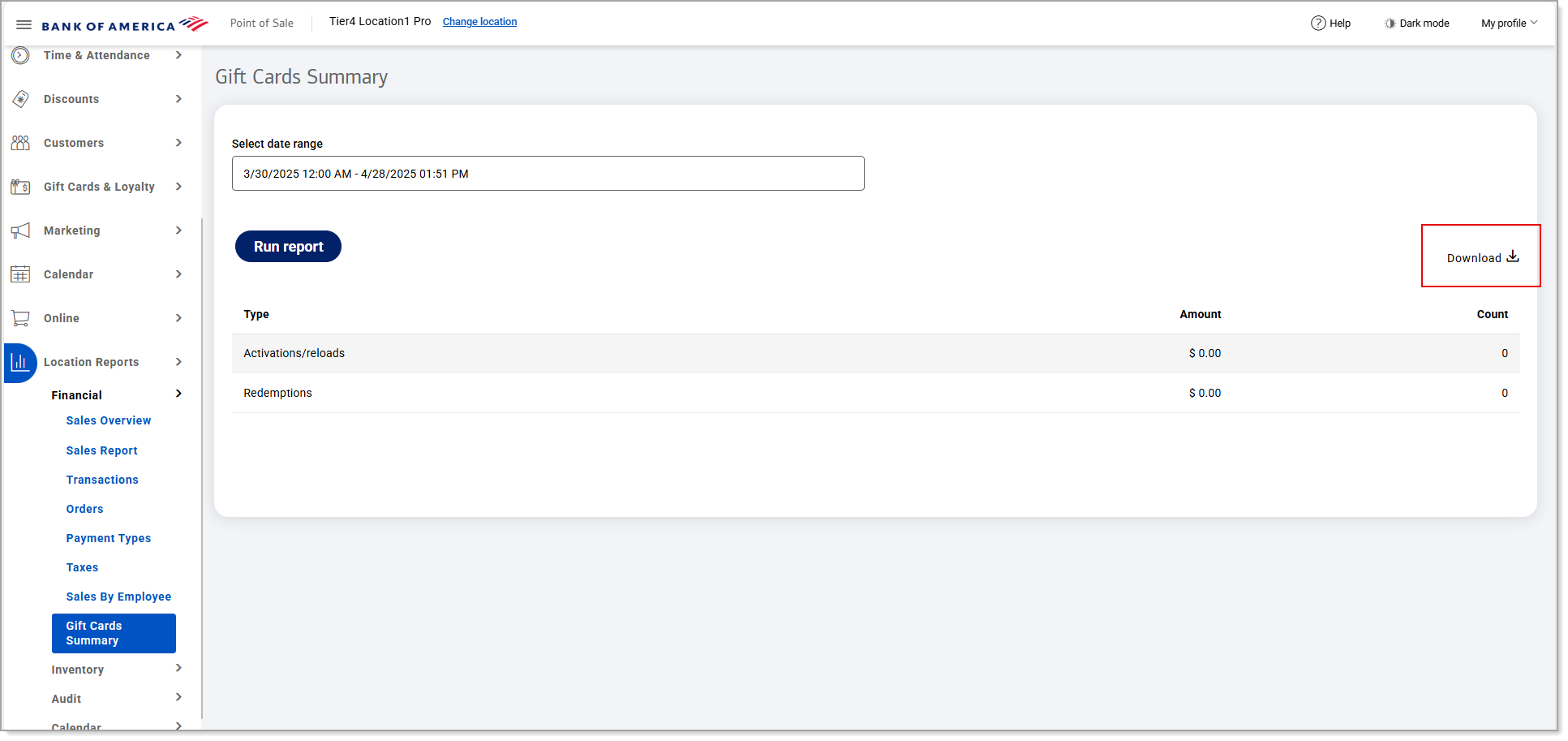Click the Run report button
The height and width of the screenshot is (741, 1568).
pyautogui.click(x=288, y=247)
